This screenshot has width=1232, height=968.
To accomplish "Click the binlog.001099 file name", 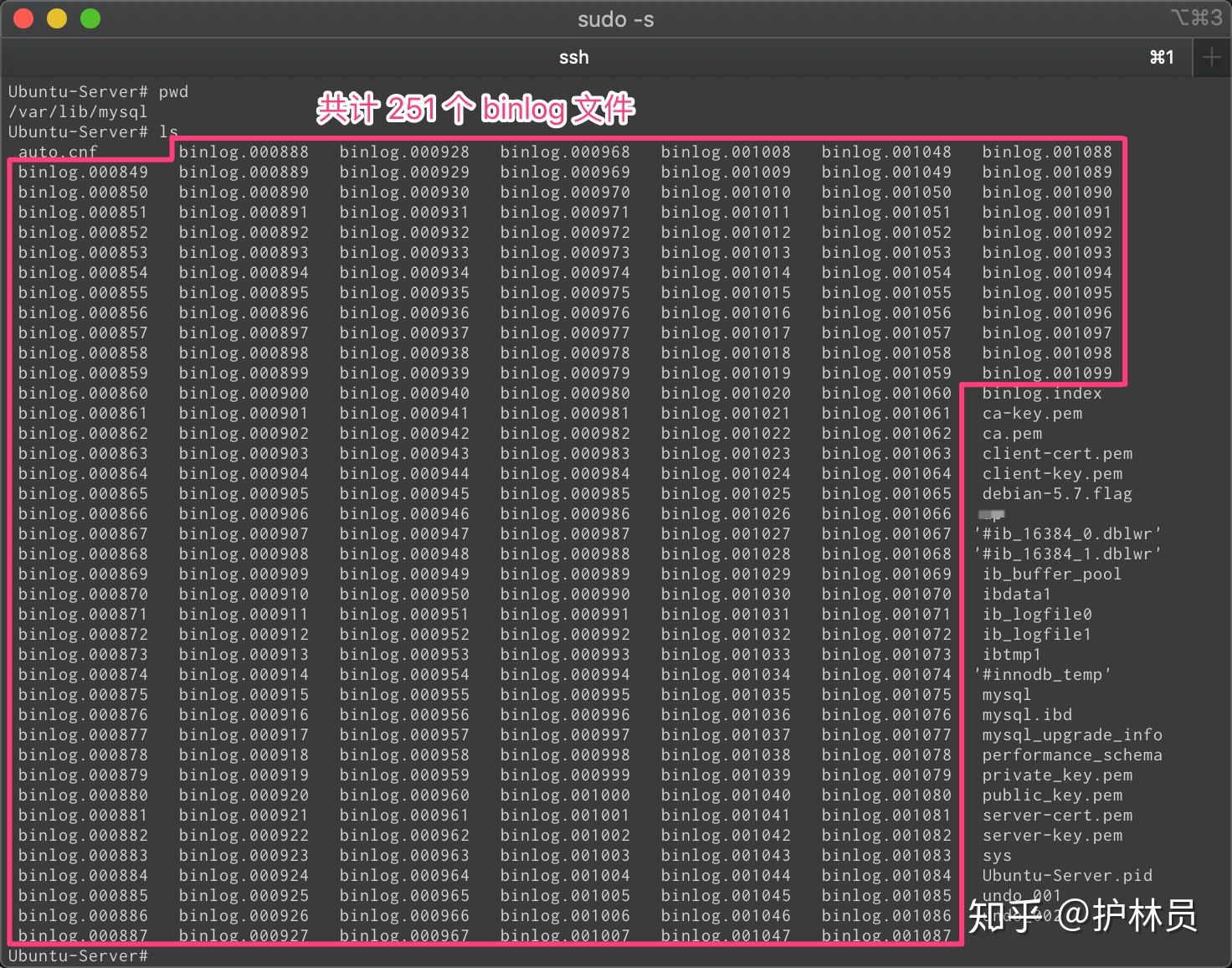I will tap(1046, 373).
